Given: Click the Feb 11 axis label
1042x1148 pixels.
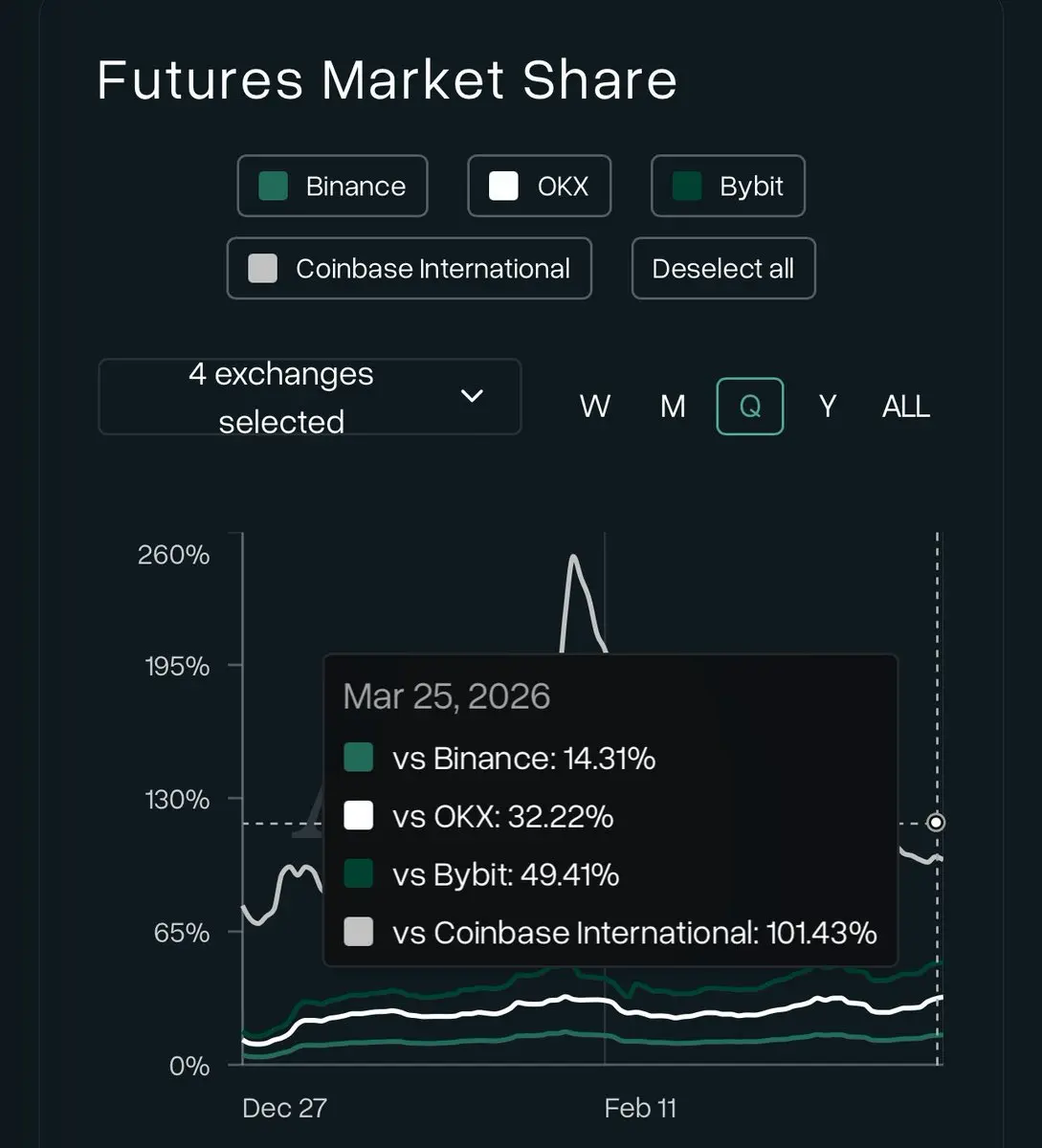Looking at the screenshot, I should pyautogui.click(x=640, y=1108).
